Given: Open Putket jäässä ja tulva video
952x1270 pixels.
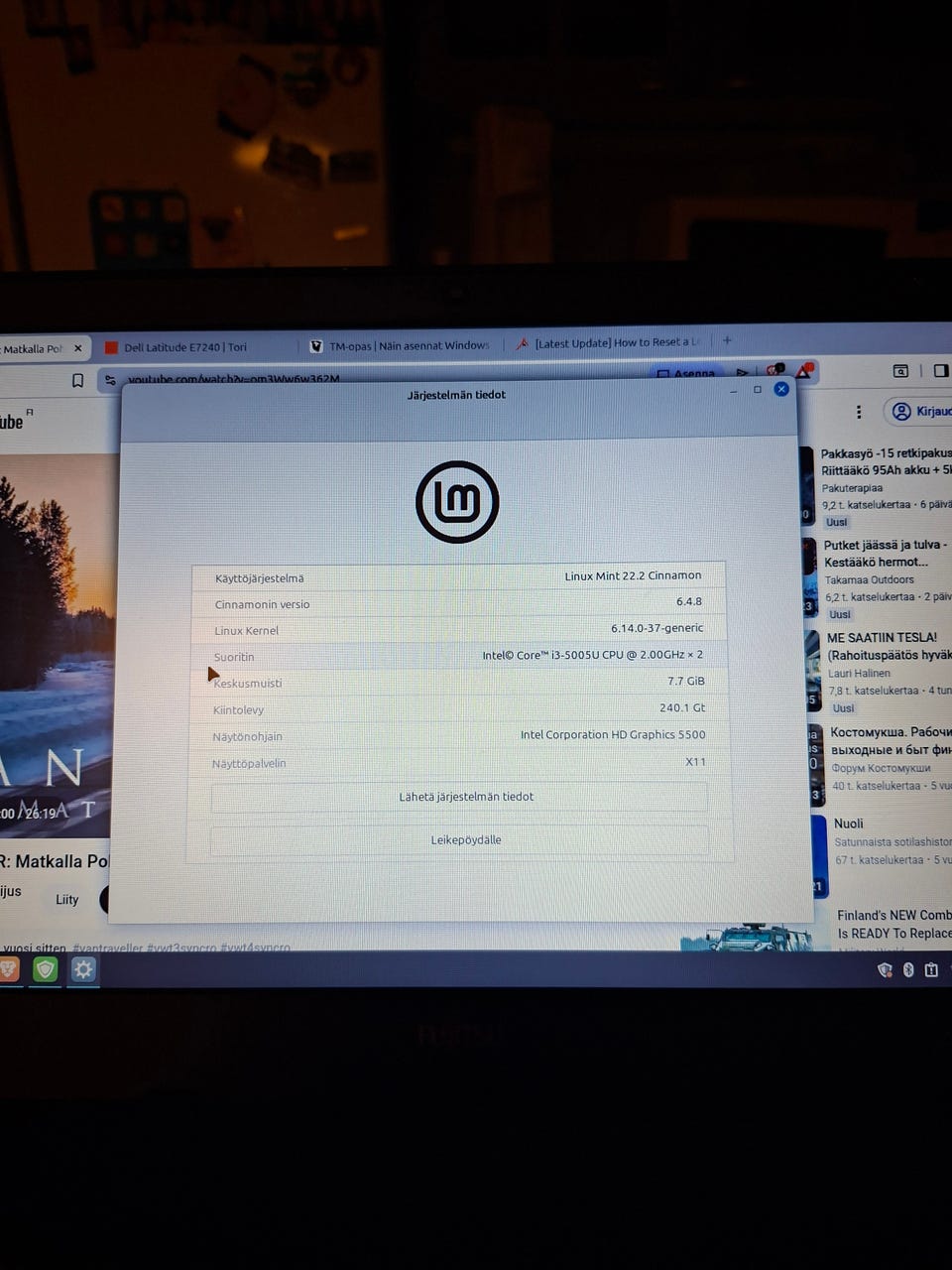Looking at the screenshot, I should click(x=888, y=554).
